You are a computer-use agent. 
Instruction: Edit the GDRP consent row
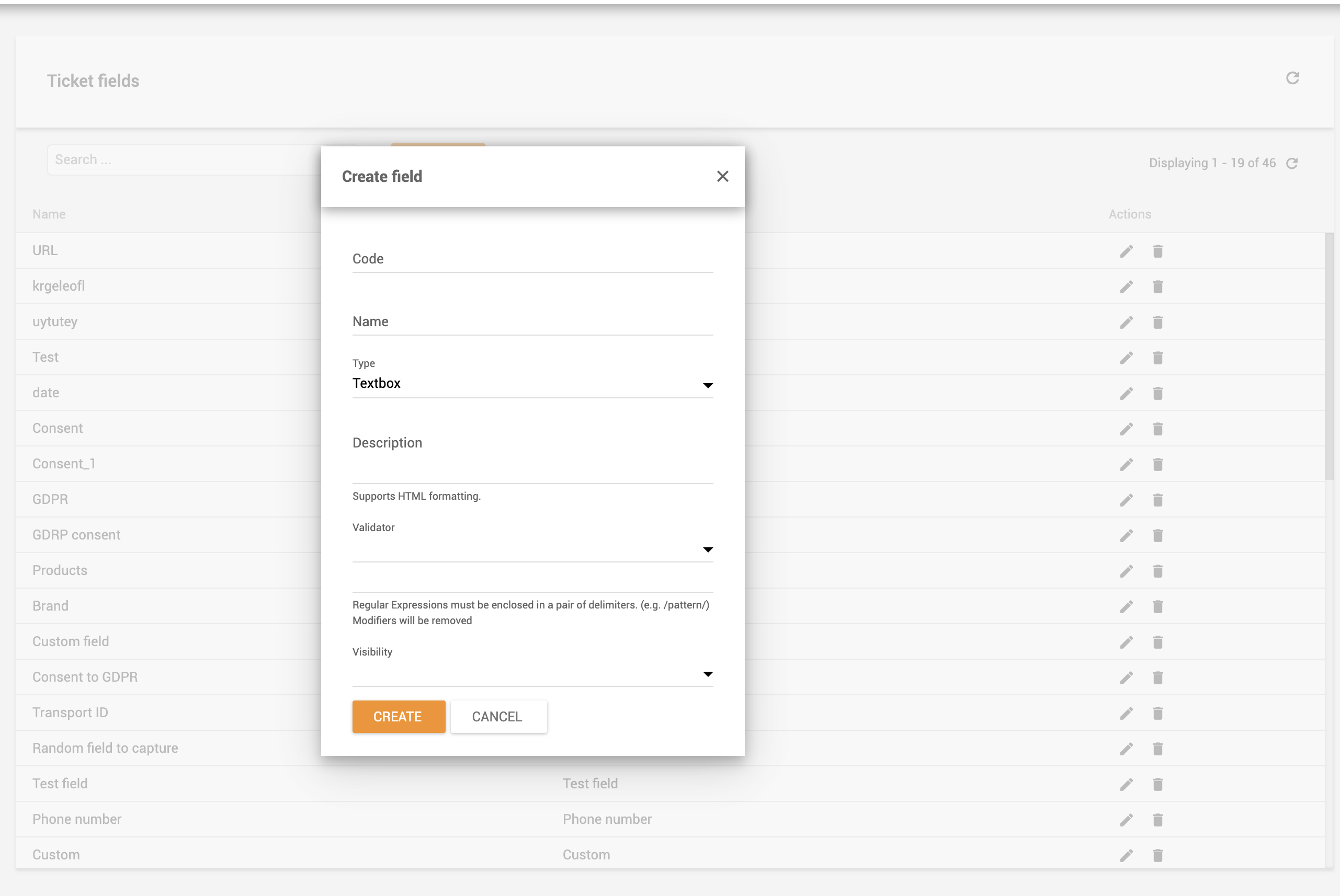1126,535
